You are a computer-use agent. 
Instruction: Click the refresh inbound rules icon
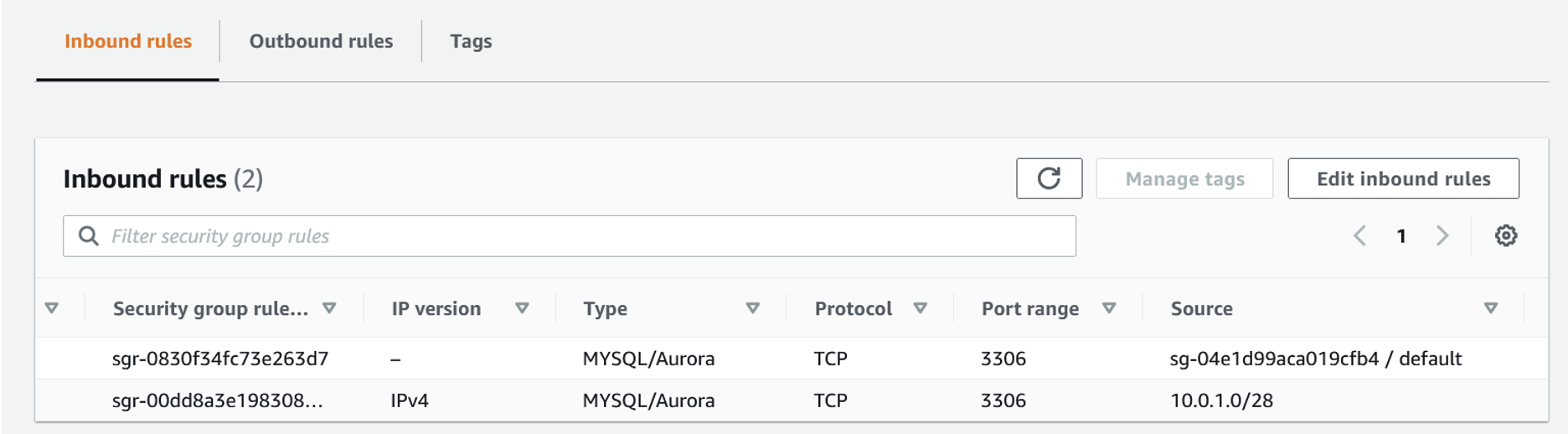pyautogui.click(x=1049, y=178)
